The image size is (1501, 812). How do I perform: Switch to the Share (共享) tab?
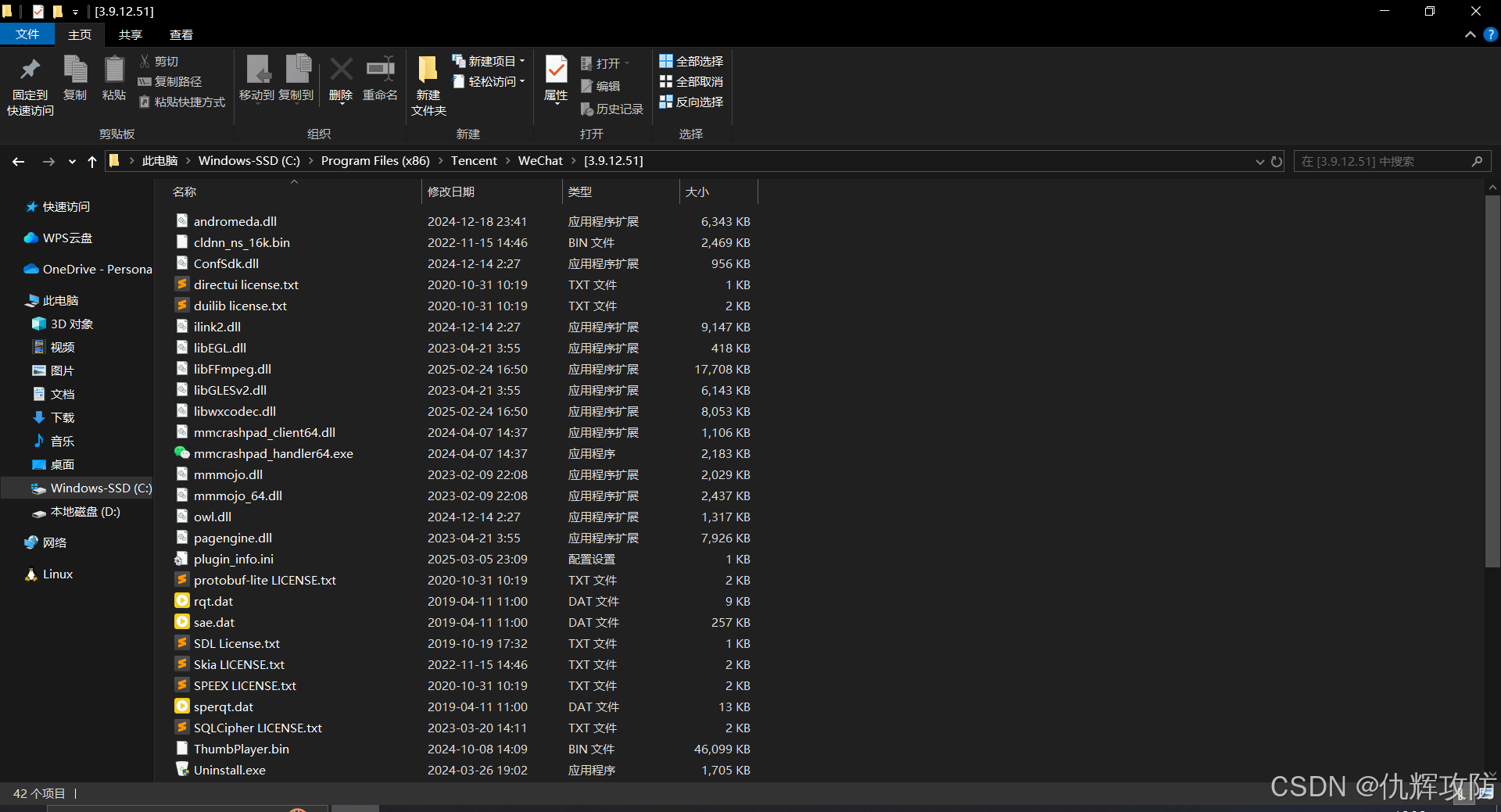131,34
